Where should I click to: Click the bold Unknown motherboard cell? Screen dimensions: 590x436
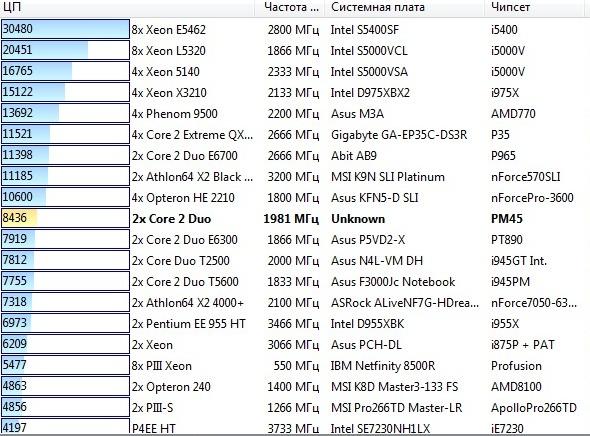point(358,219)
